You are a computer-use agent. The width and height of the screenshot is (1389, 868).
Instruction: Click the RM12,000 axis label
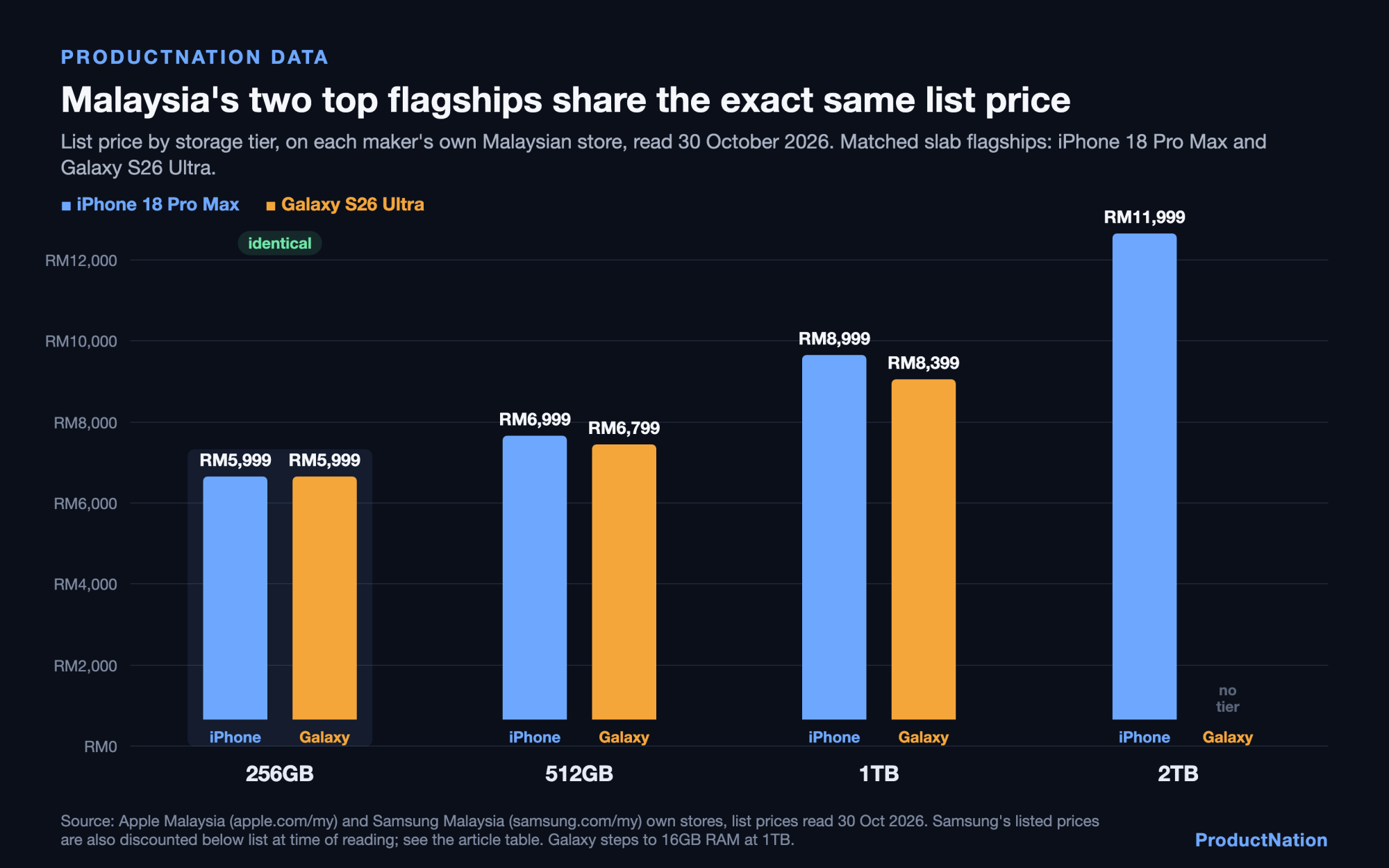pos(81,260)
